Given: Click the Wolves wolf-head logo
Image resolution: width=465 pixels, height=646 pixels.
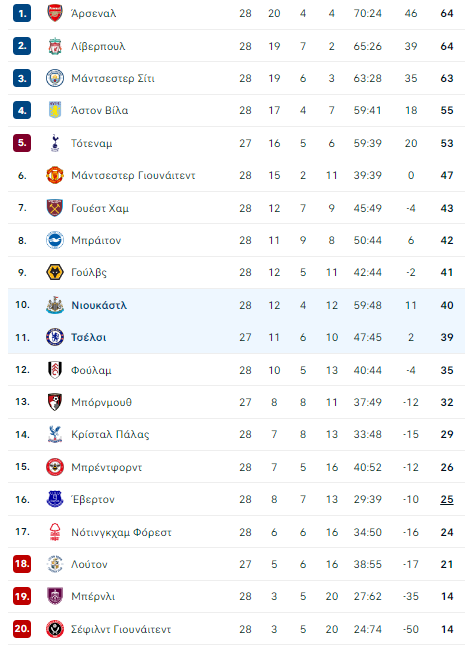Looking at the screenshot, I should (x=55, y=272).
